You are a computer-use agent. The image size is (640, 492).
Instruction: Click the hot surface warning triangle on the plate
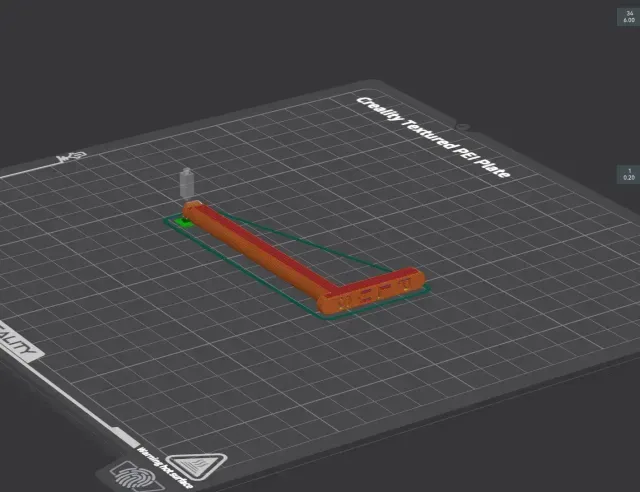pos(198,466)
